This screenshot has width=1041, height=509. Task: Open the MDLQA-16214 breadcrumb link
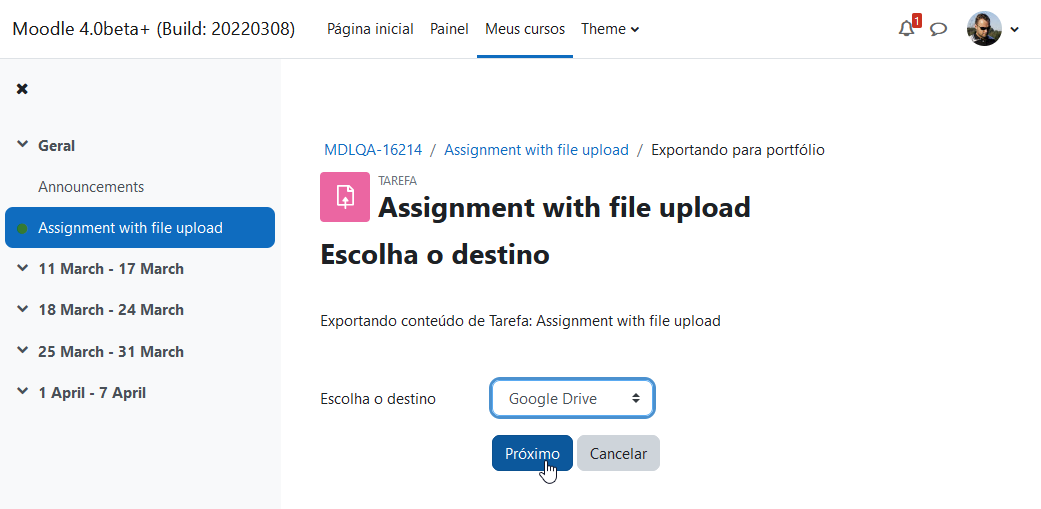pos(372,150)
